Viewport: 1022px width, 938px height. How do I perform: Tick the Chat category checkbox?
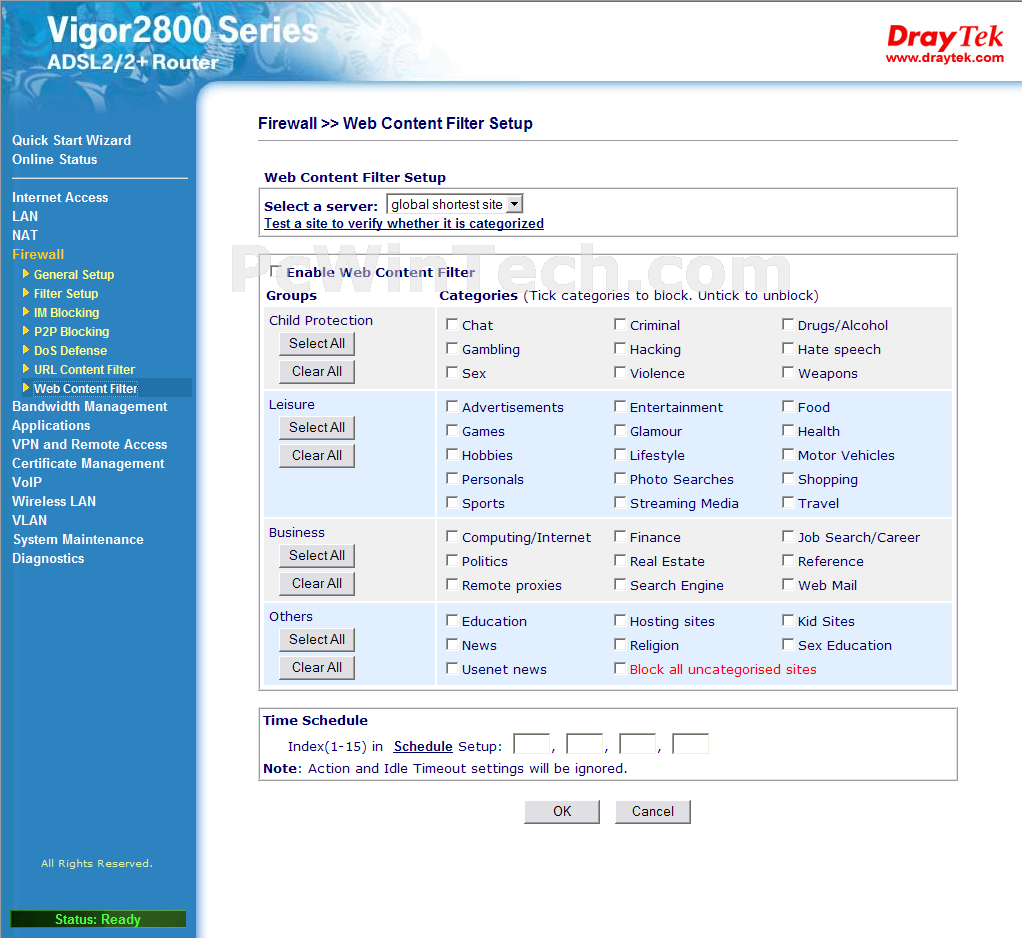click(452, 324)
